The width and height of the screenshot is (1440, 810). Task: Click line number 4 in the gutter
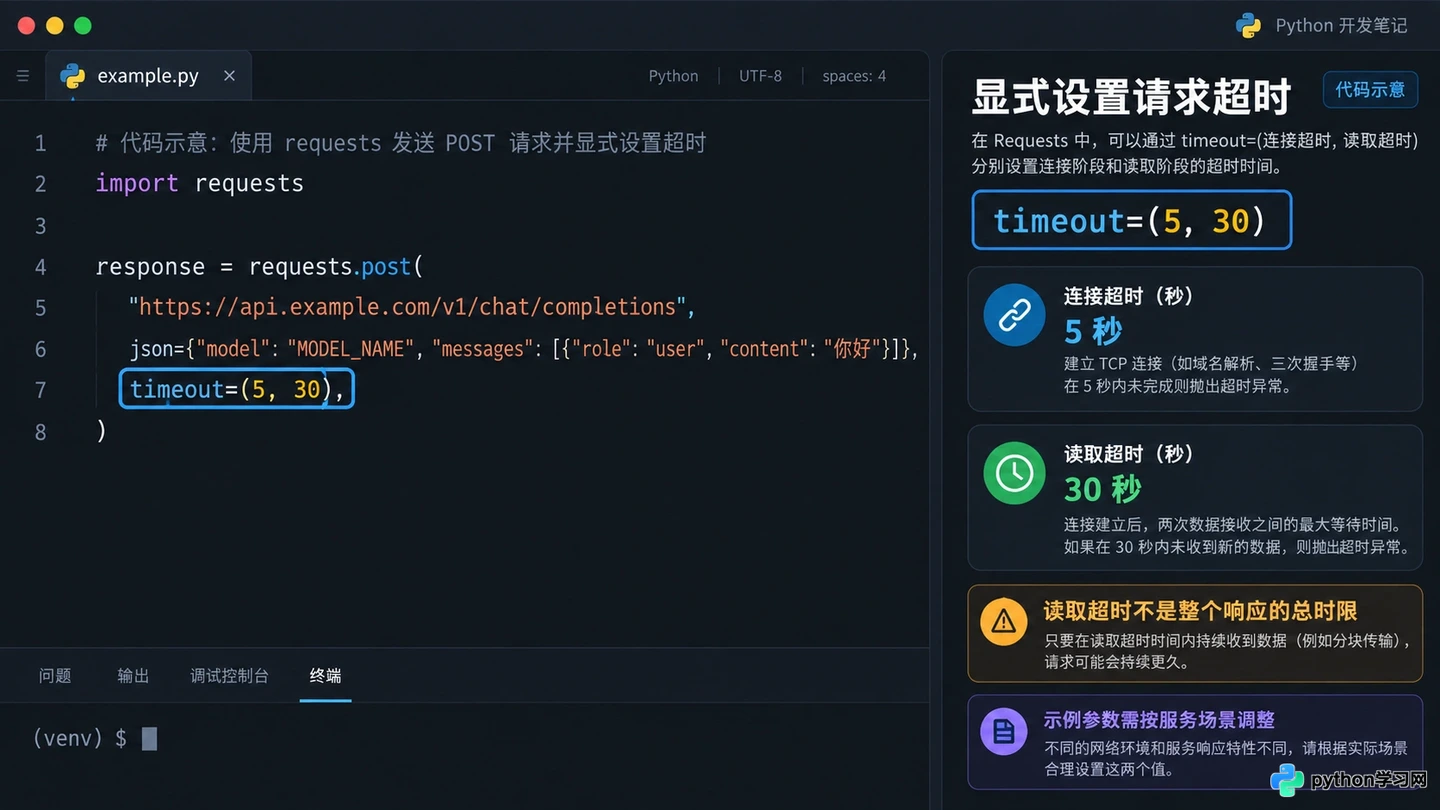(x=40, y=267)
